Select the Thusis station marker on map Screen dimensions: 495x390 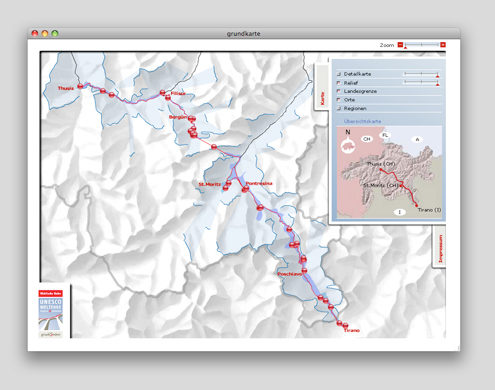pyautogui.click(x=80, y=86)
